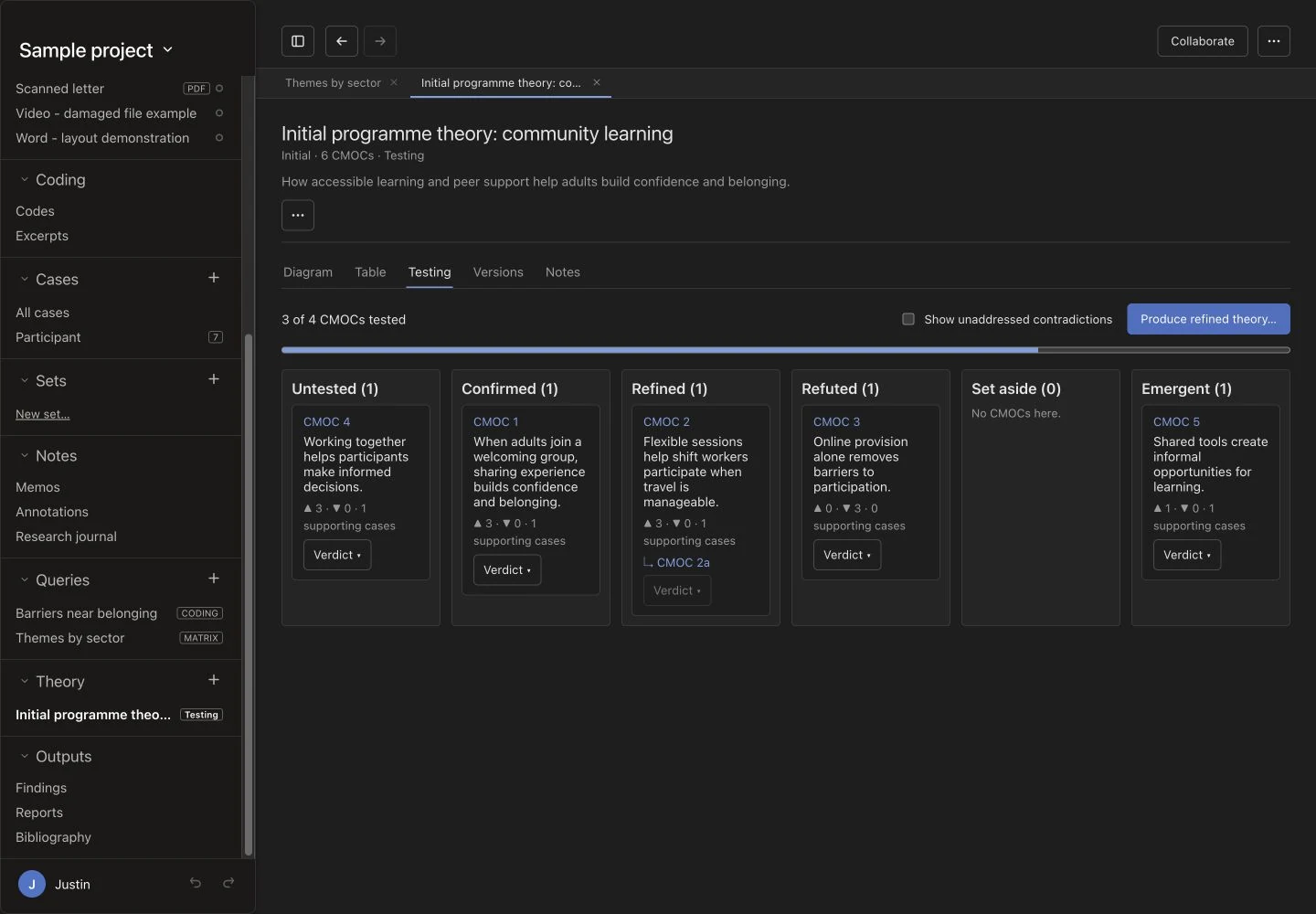
Task: Click Produce refined theory button
Action: tap(1208, 319)
